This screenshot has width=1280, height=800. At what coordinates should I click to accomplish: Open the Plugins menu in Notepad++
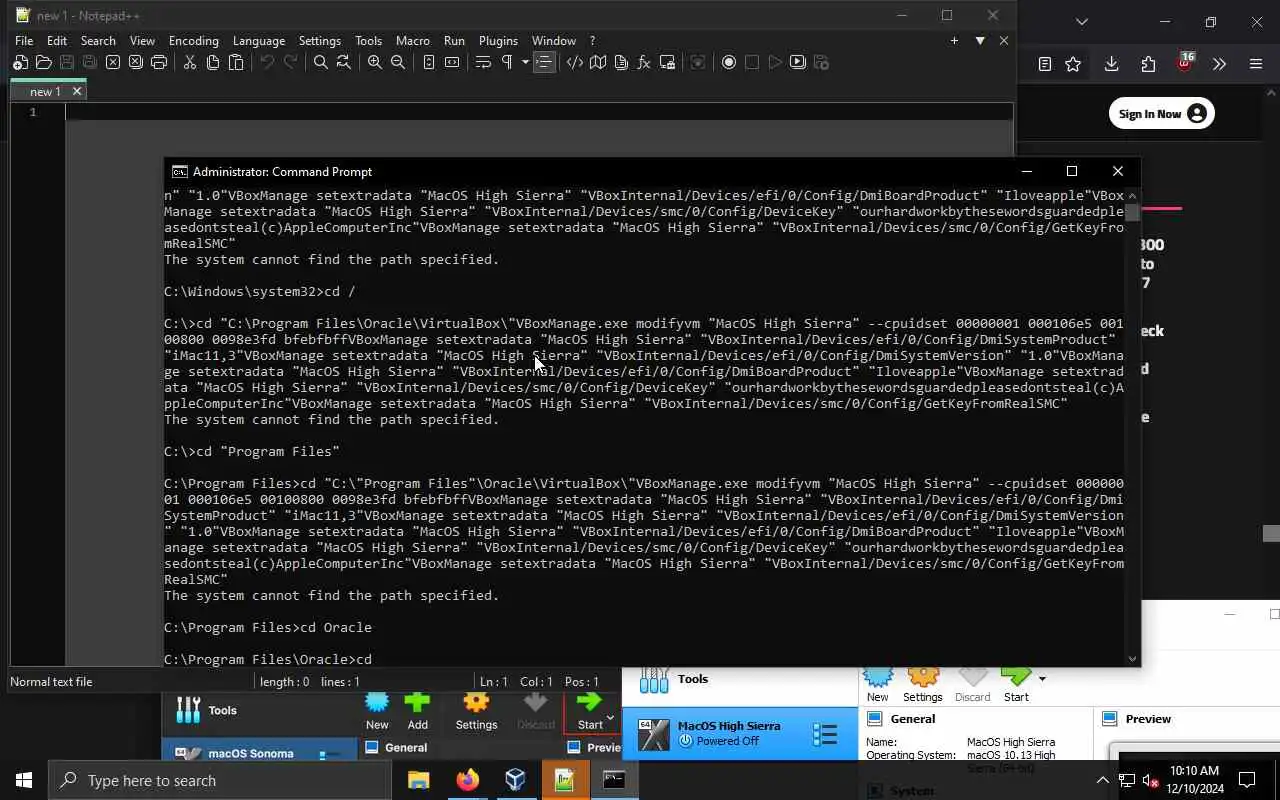498,41
